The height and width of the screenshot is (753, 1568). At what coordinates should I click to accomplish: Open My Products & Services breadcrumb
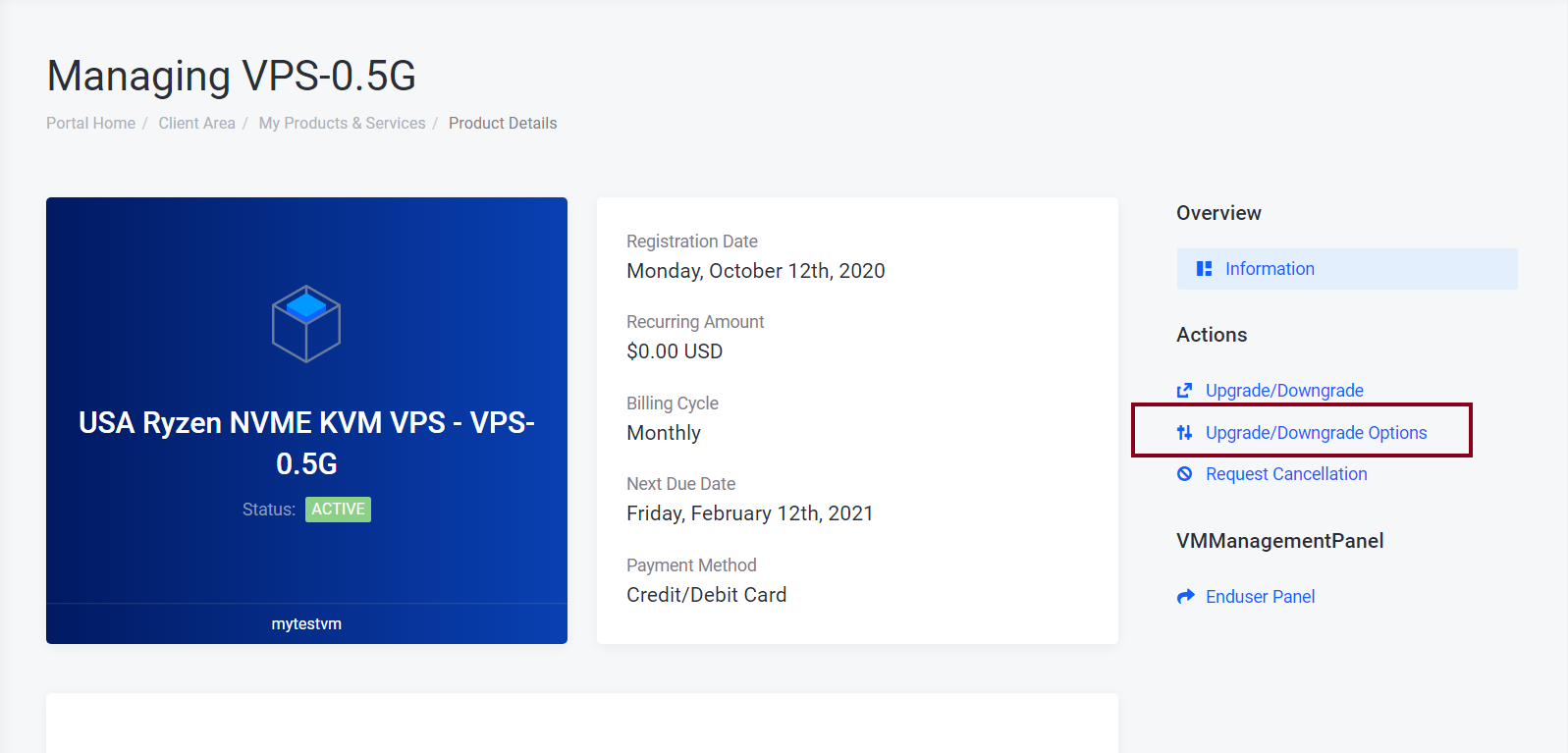click(x=342, y=123)
